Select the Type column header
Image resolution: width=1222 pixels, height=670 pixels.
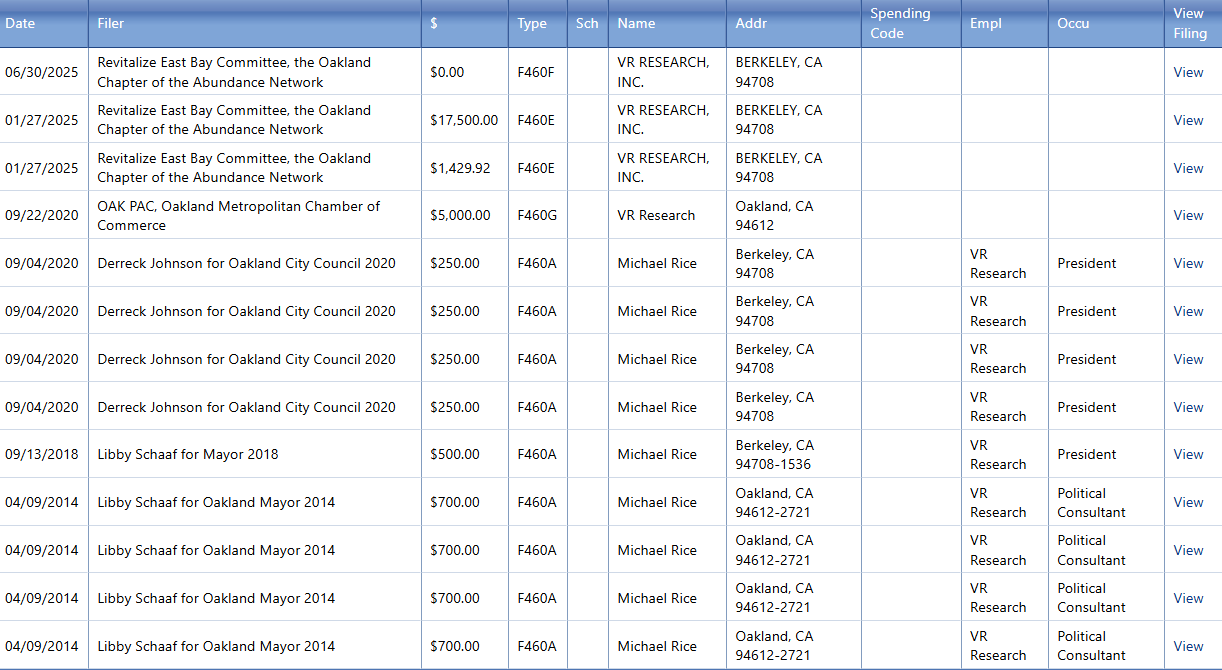(x=532, y=23)
